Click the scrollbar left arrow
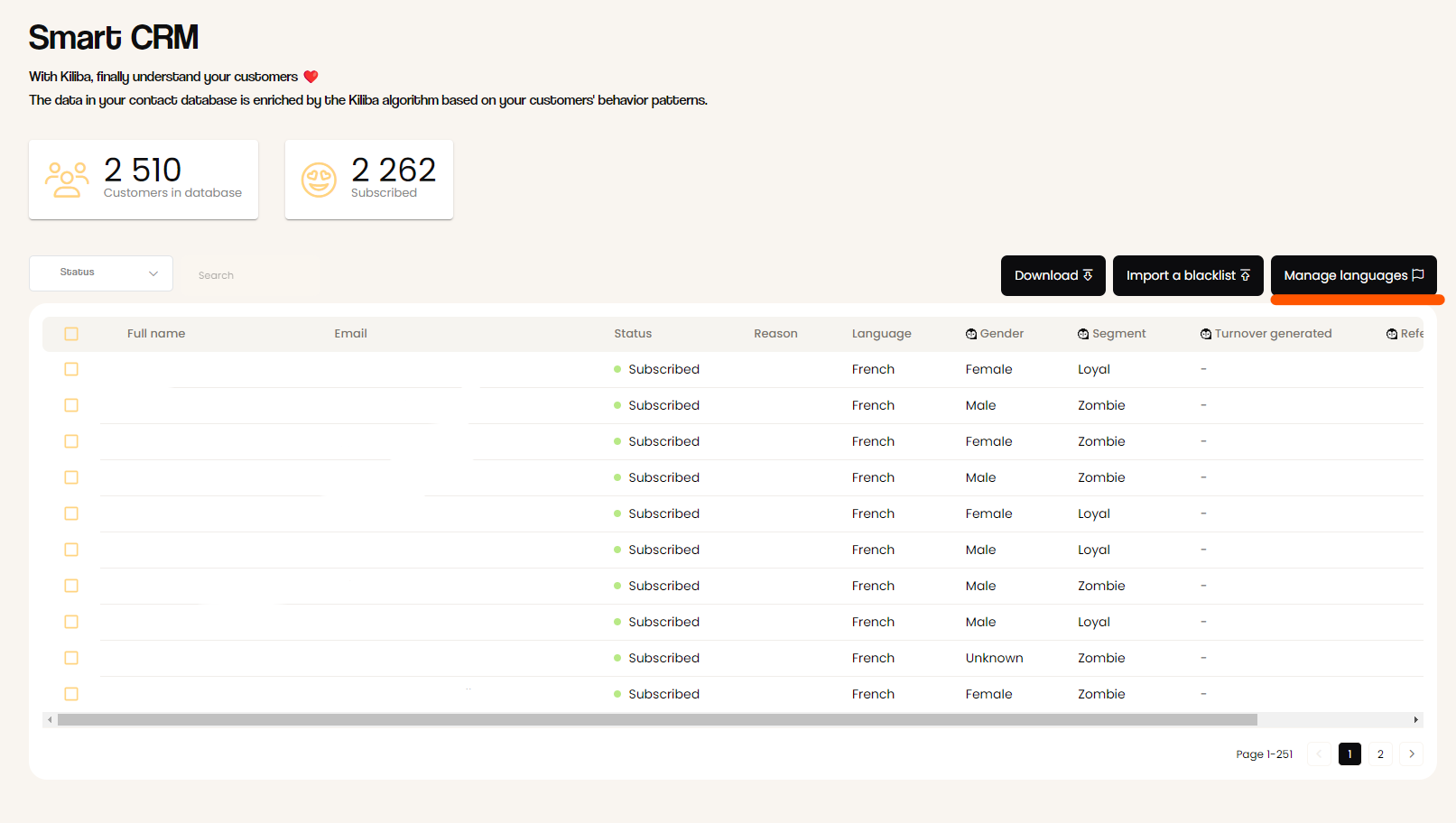Image resolution: width=1456 pixels, height=823 pixels. pos(50,720)
